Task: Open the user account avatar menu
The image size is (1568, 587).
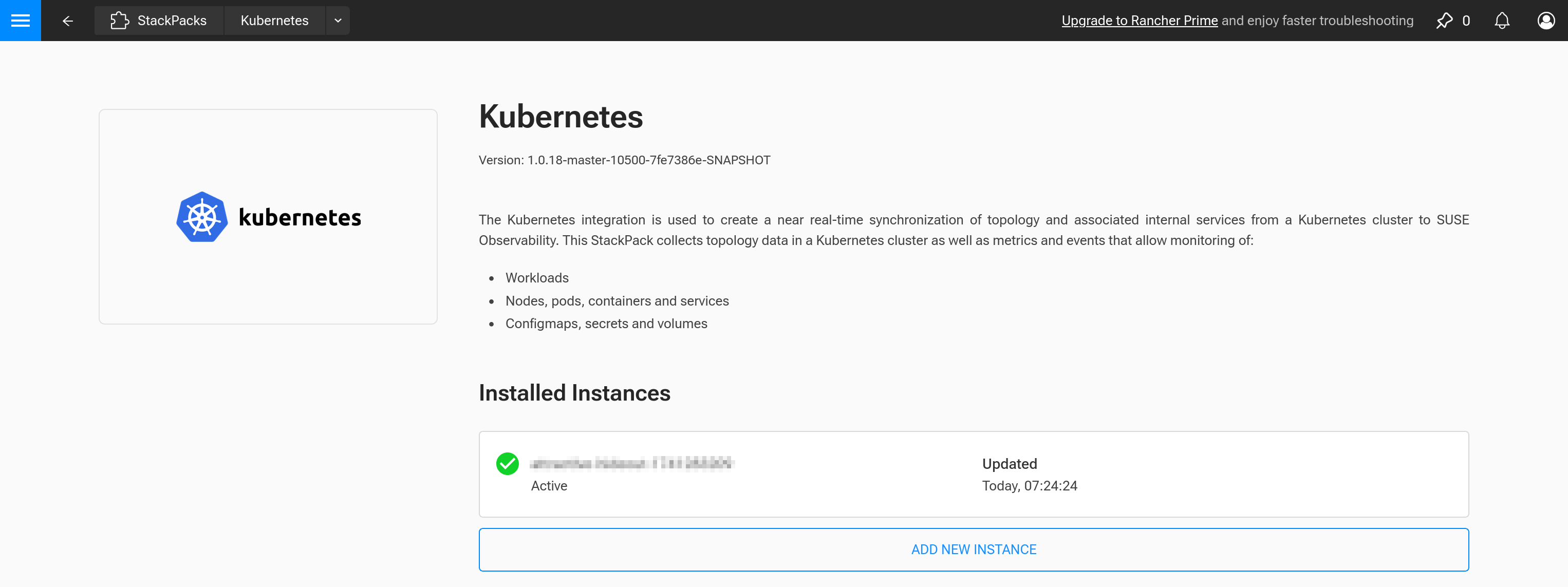Action: tap(1545, 20)
